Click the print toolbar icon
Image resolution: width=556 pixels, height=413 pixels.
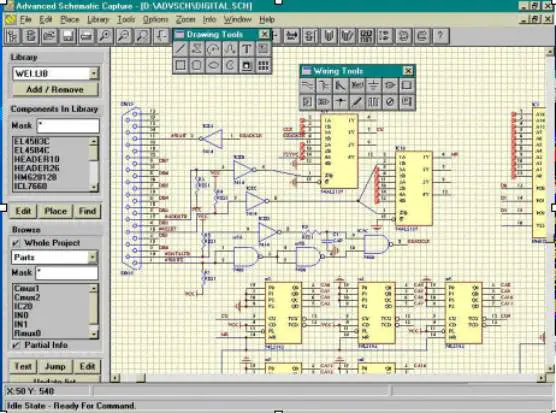87,36
